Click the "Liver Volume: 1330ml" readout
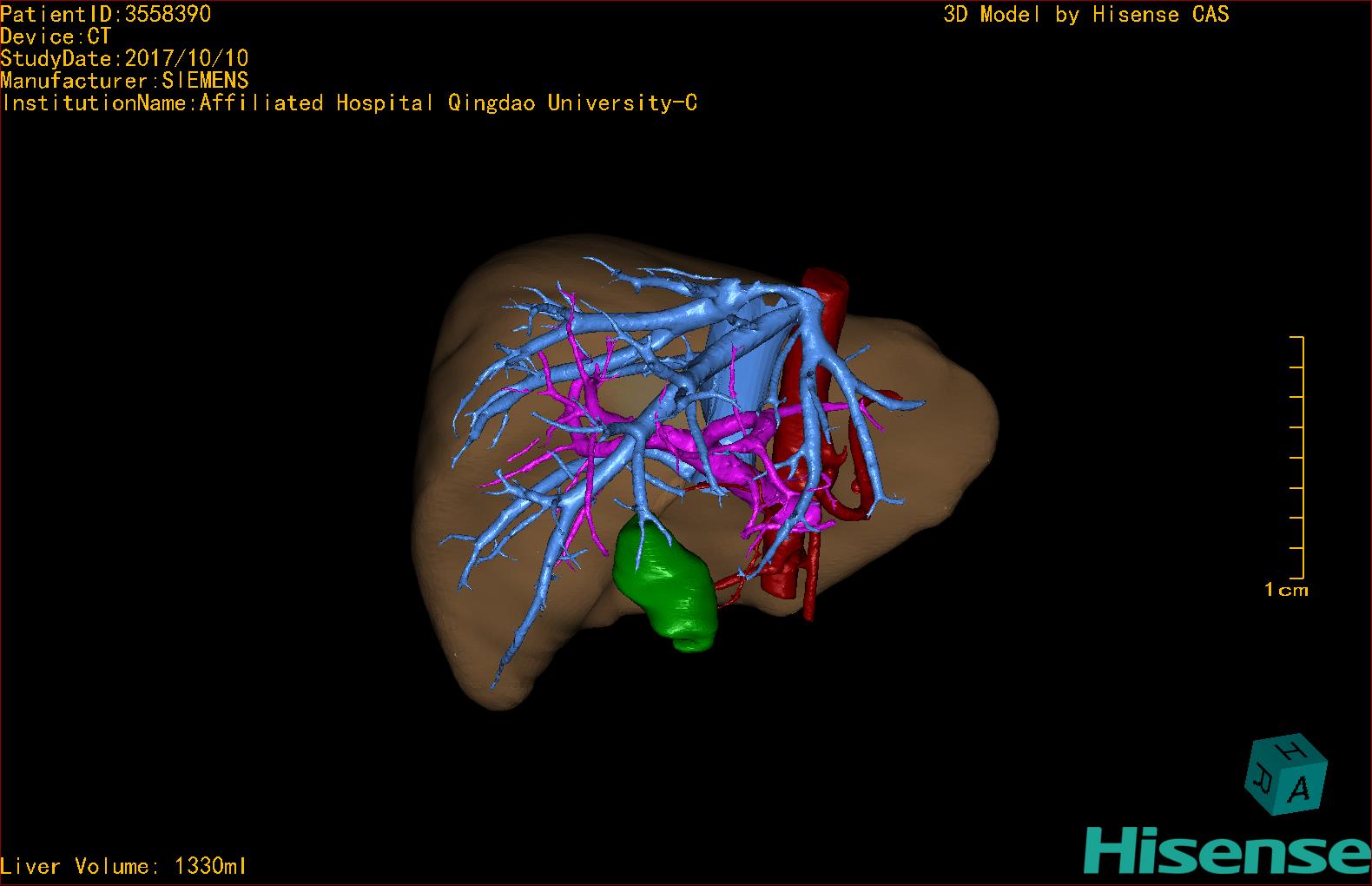The height and width of the screenshot is (886, 1372). coord(123,866)
